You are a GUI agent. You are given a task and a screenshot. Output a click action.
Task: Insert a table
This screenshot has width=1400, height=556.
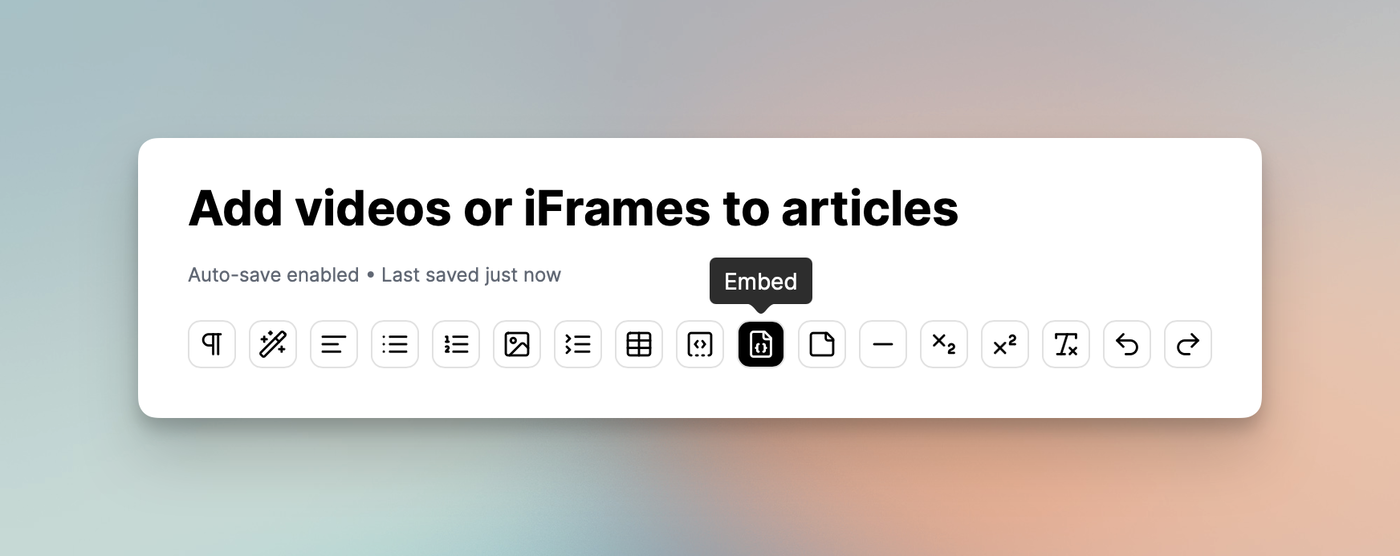[639, 344]
